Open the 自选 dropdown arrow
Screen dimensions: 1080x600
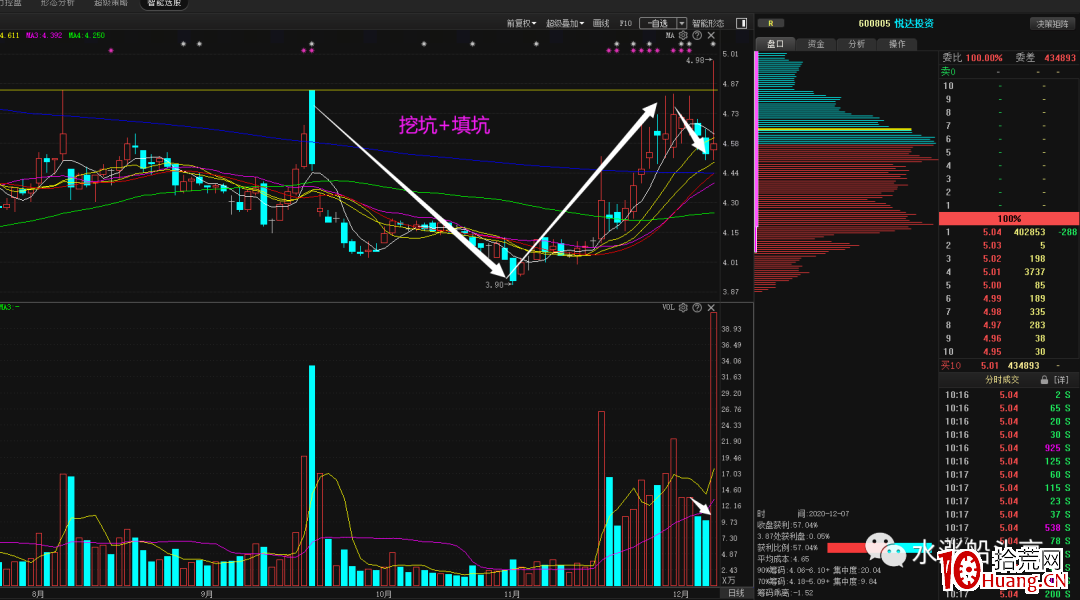(x=682, y=23)
